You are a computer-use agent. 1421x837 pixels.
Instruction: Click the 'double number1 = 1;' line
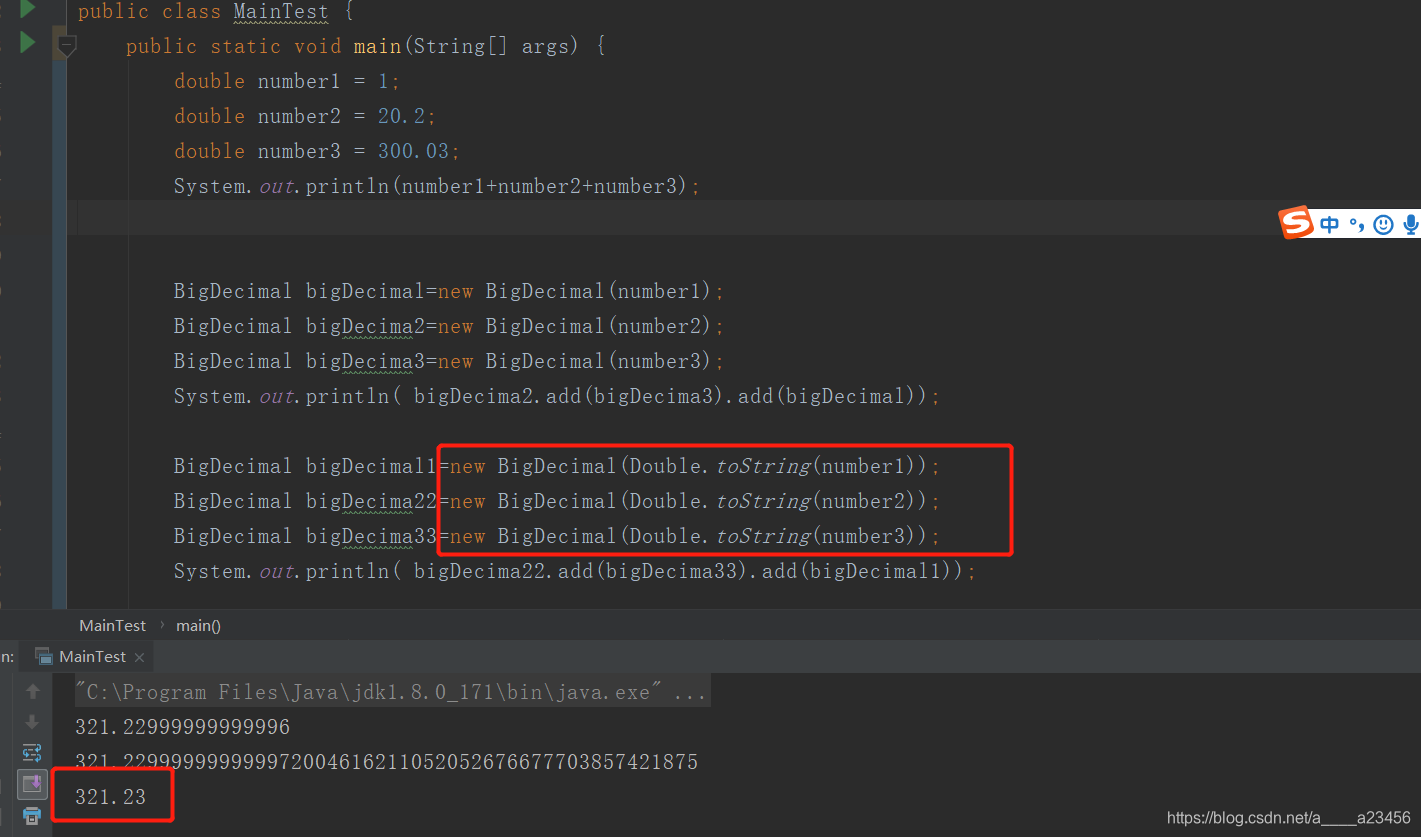tap(287, 81)
